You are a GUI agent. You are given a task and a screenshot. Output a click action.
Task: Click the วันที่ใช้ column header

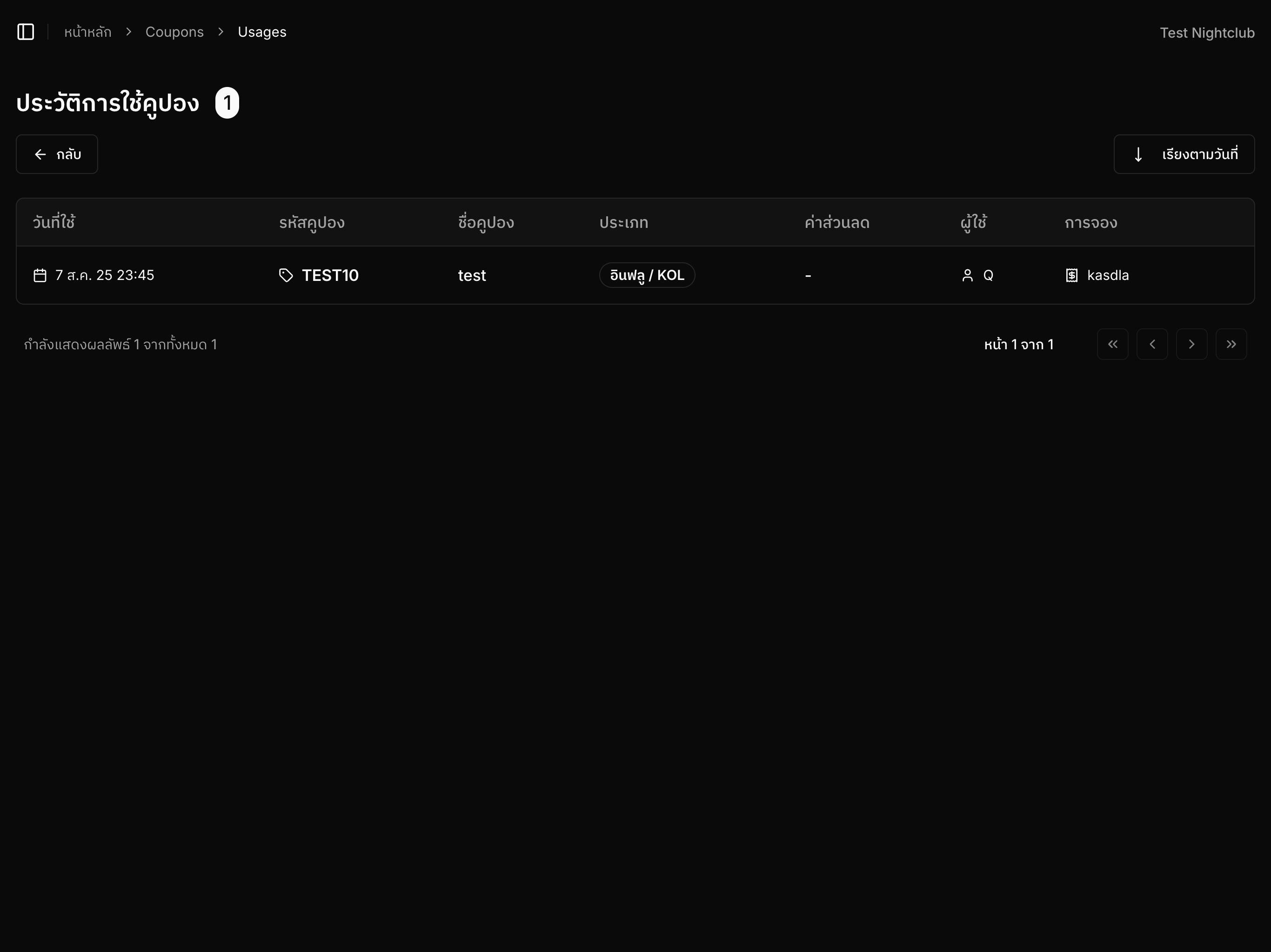click(x=54, y=222)
